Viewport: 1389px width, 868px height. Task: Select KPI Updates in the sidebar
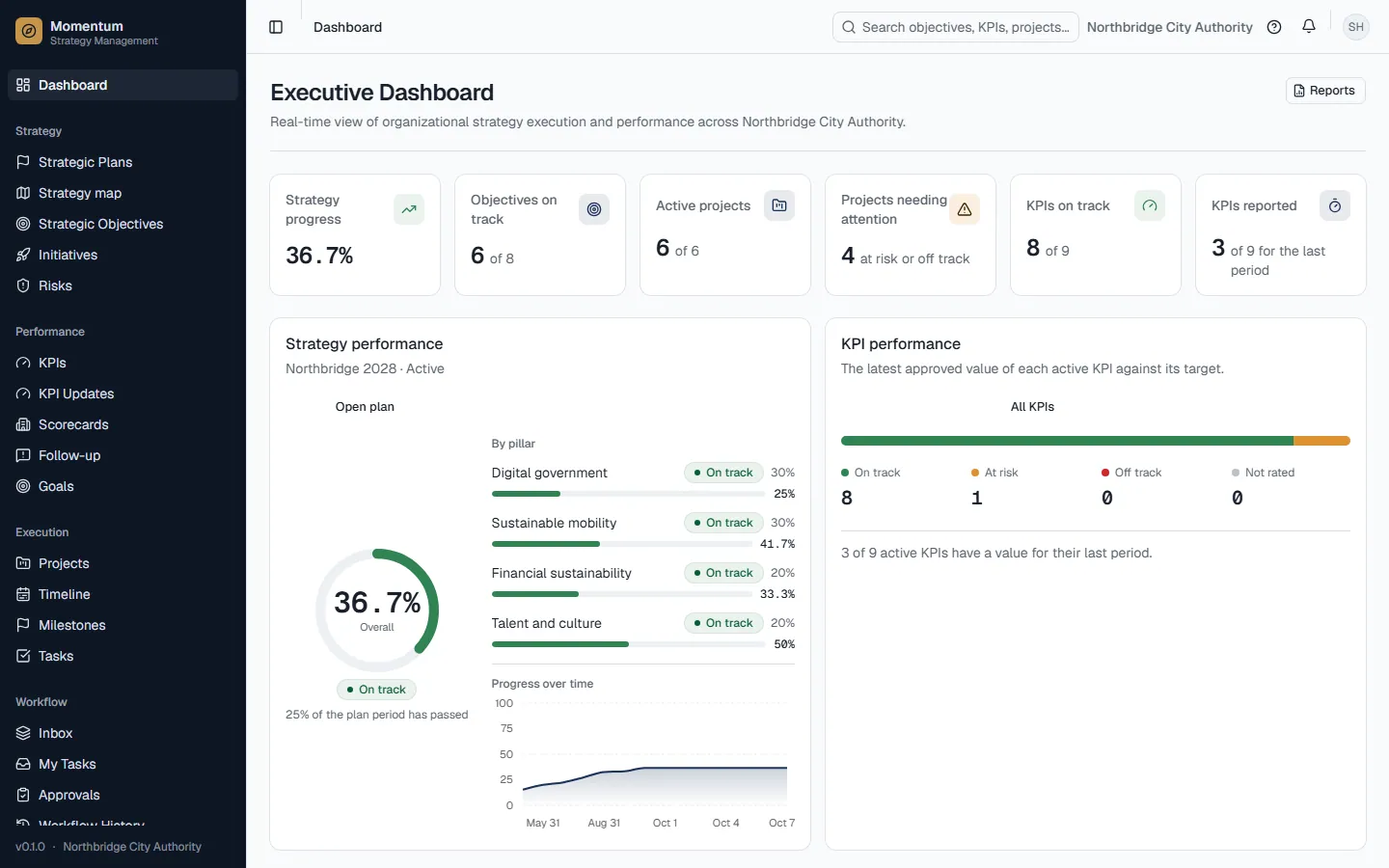coord(123,393)
